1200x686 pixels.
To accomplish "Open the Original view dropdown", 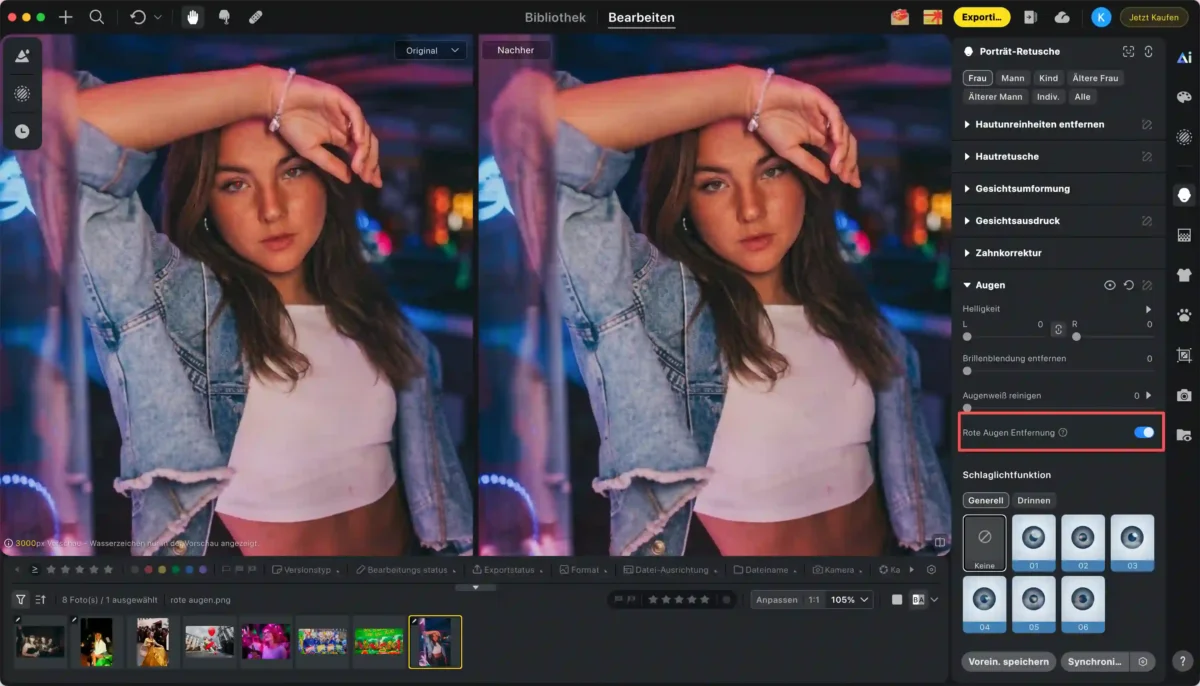I will pos(430,50).
